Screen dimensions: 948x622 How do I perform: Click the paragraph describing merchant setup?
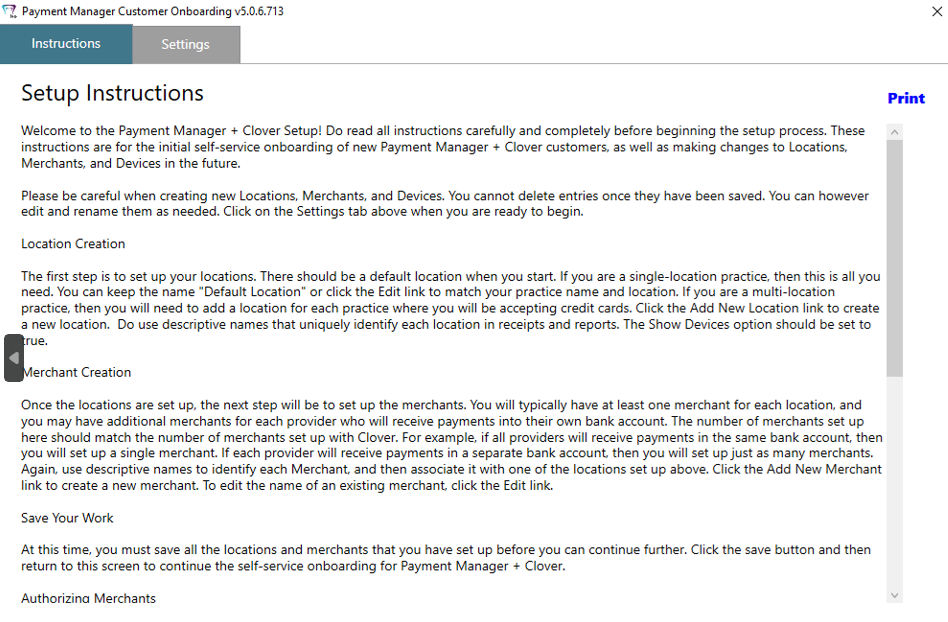[x=452, y=445]
